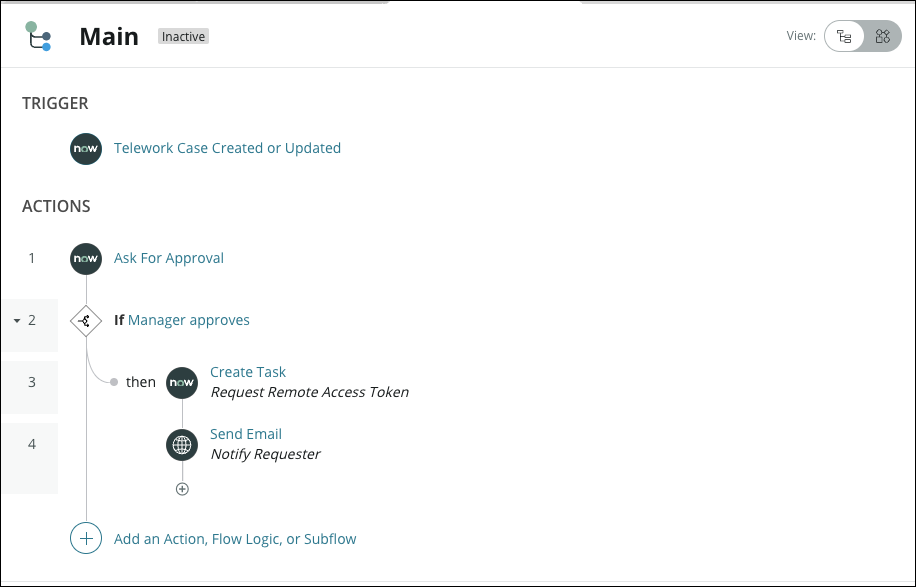Click the trigger's ServiceNow 'now' icon
916x587 pixels.
(86, 148)
